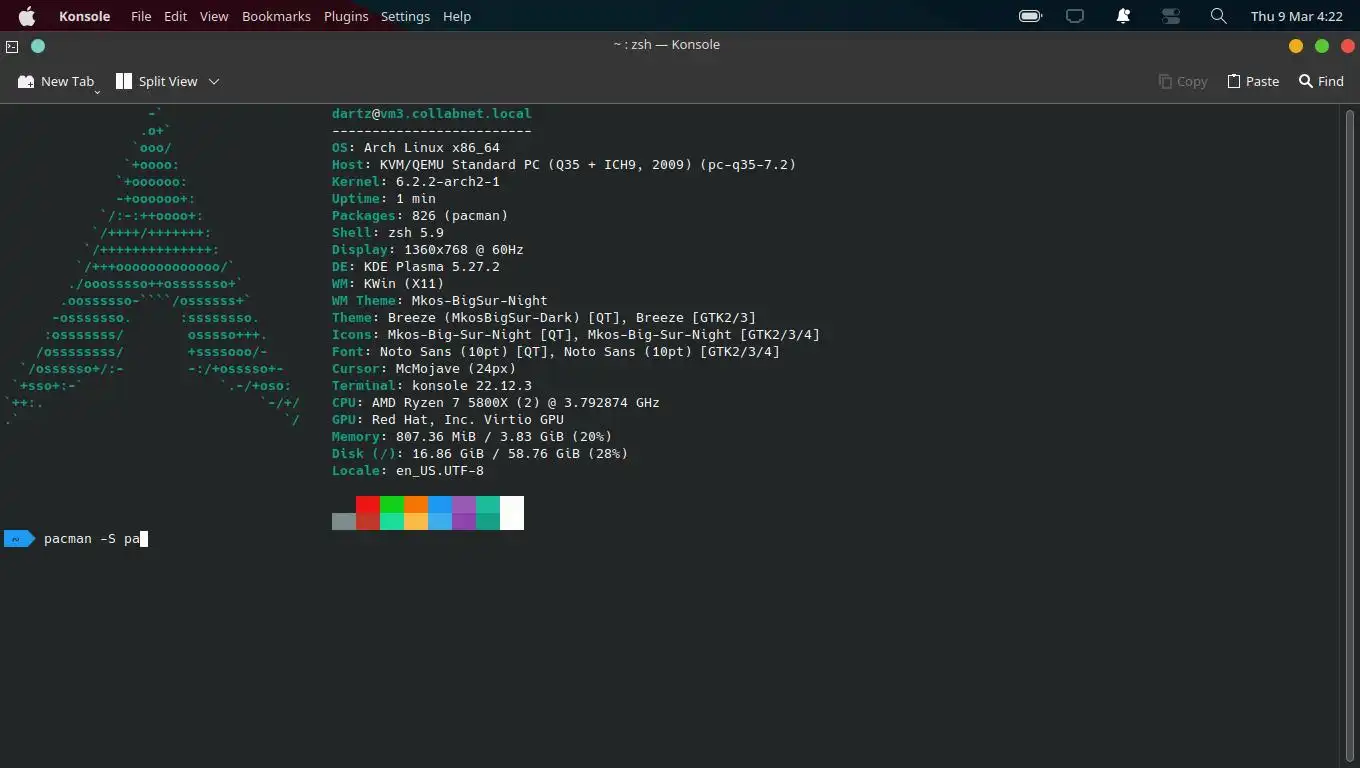Click the 'DE: KDE Plasma 5.27.2' line

[x=416, y=266]
